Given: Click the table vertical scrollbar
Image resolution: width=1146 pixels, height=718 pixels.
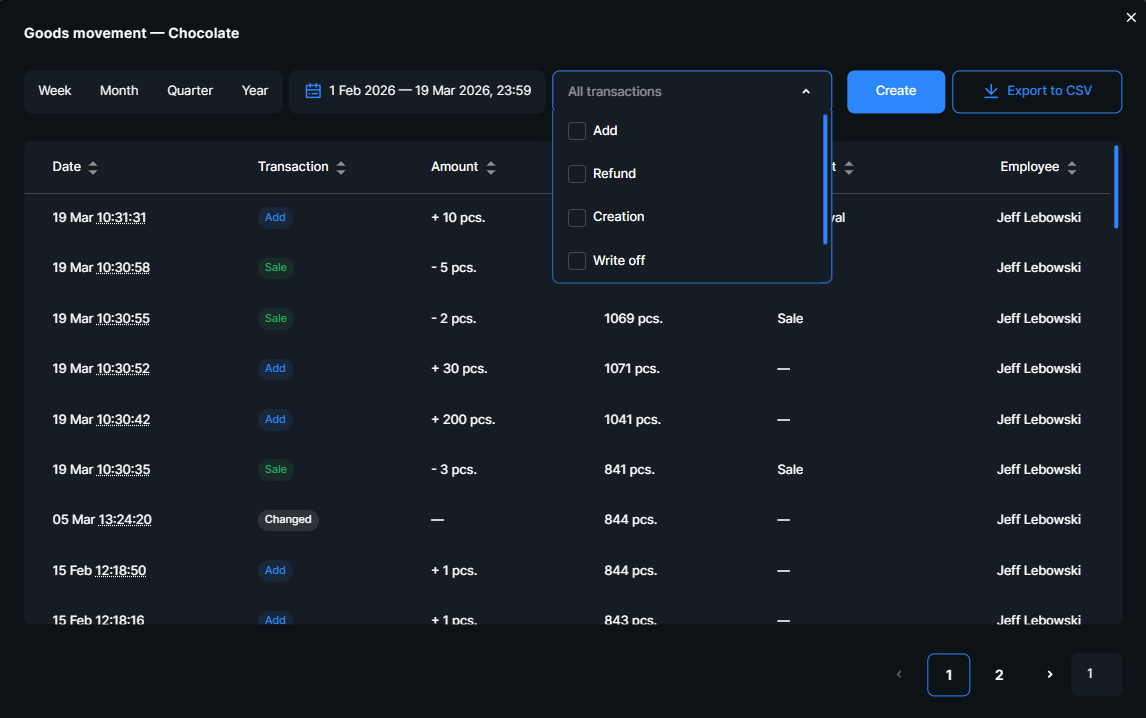Looking at the screenshot, I should 1116,187.
